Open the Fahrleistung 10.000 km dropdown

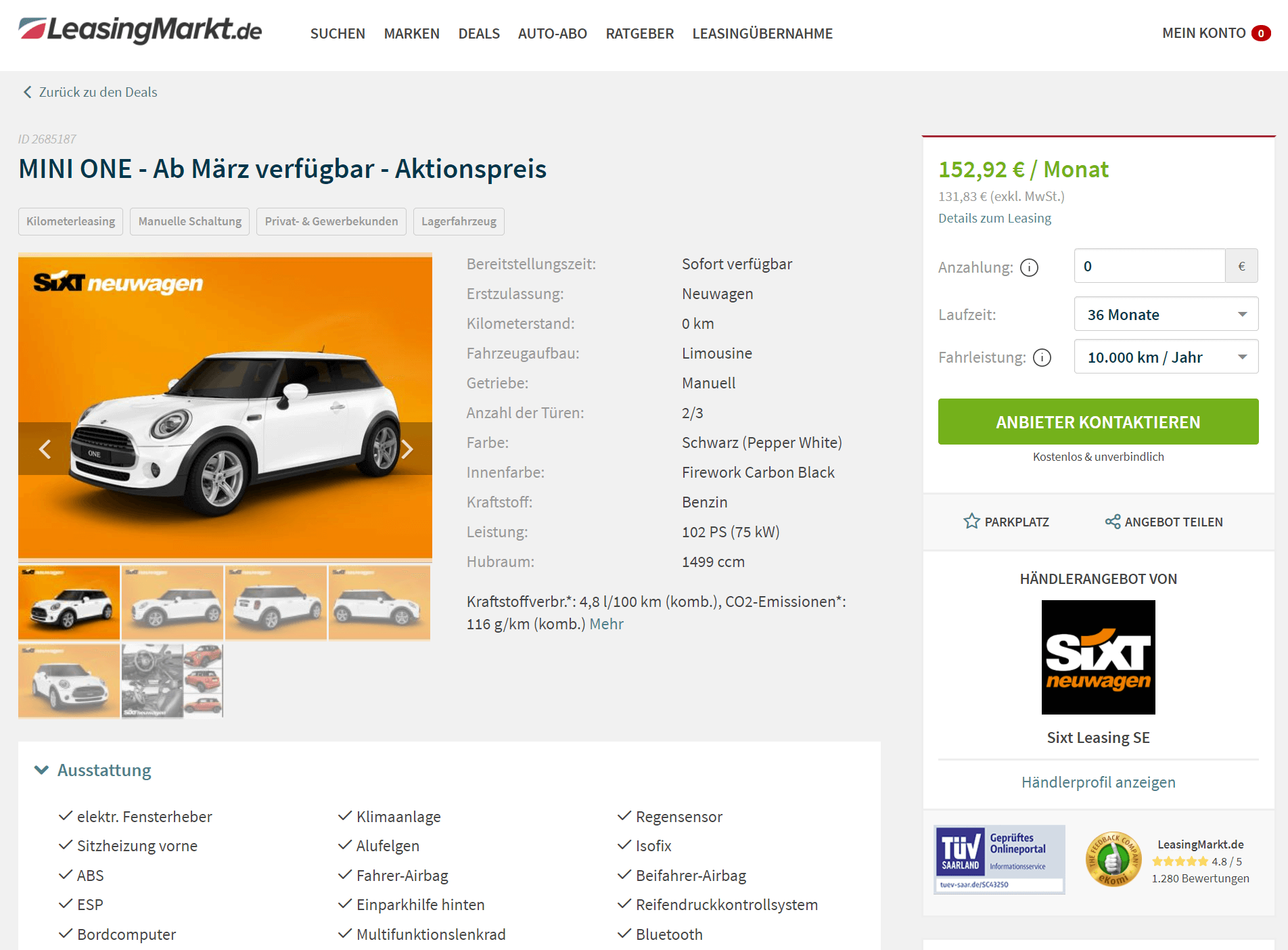click(1166, 357)
